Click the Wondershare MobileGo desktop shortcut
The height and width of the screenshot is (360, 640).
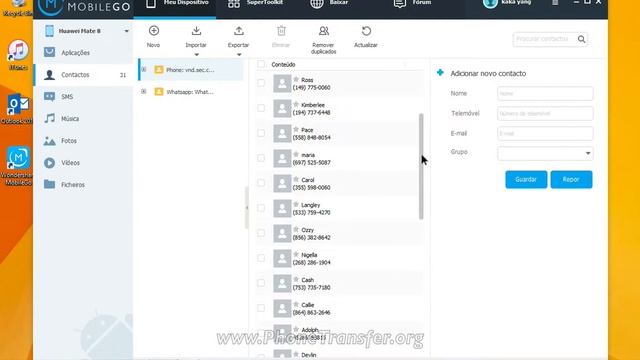17,165
